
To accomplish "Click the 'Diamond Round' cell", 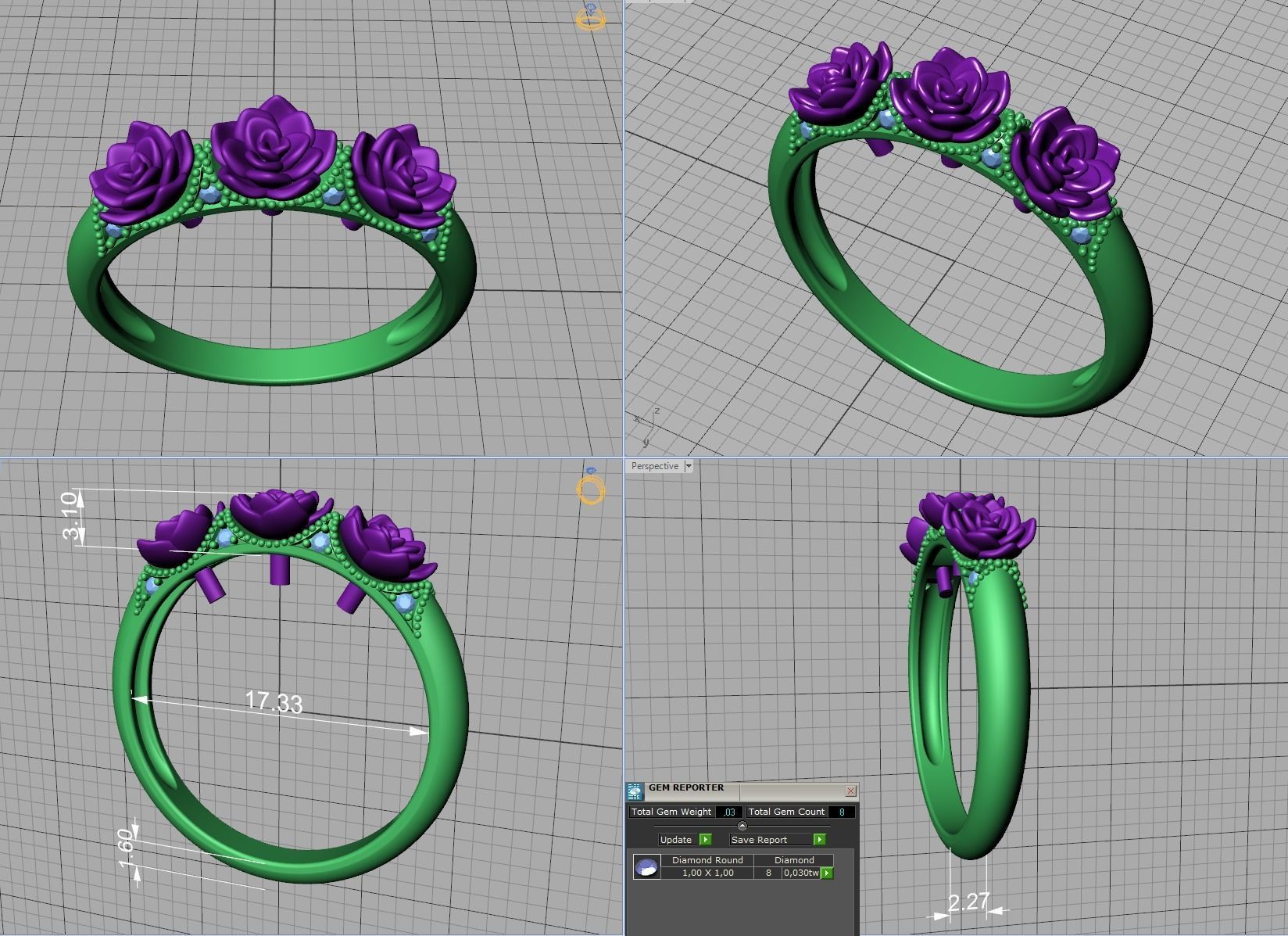I will (707, 859).
